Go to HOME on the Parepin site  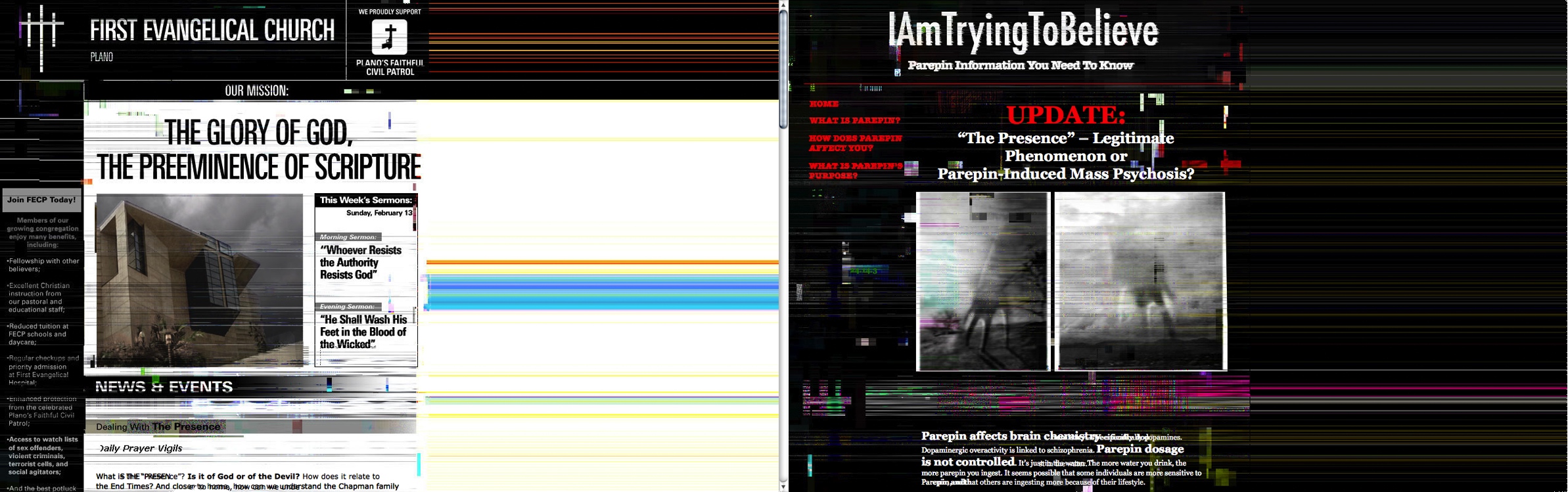pos(823,104)
